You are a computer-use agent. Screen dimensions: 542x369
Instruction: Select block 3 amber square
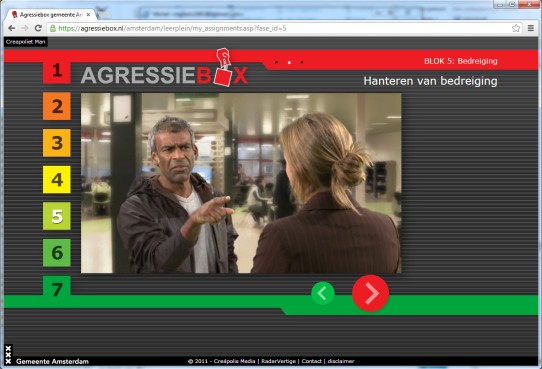click(x=57, y=143)
